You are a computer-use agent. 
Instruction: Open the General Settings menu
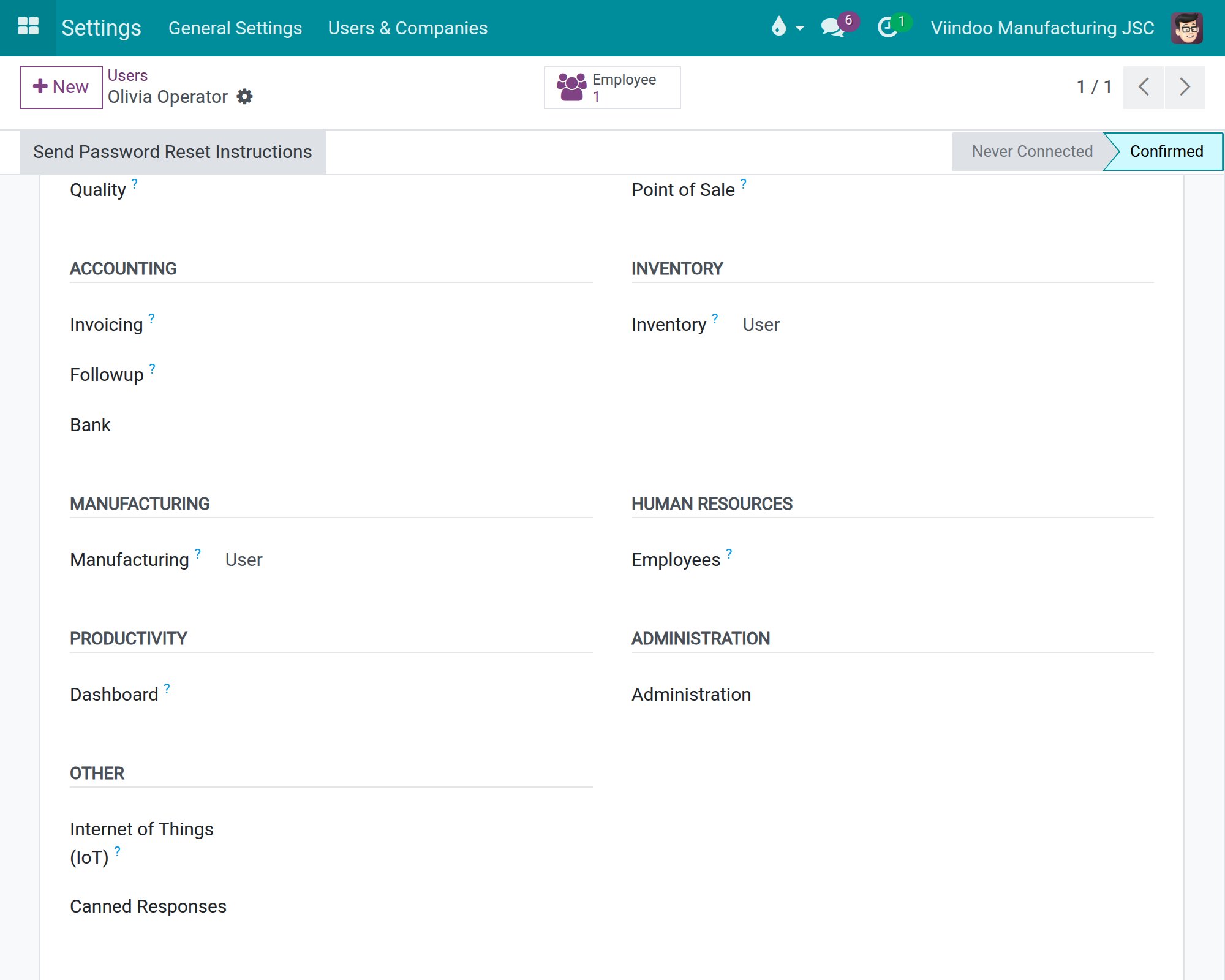click(235, 28)
